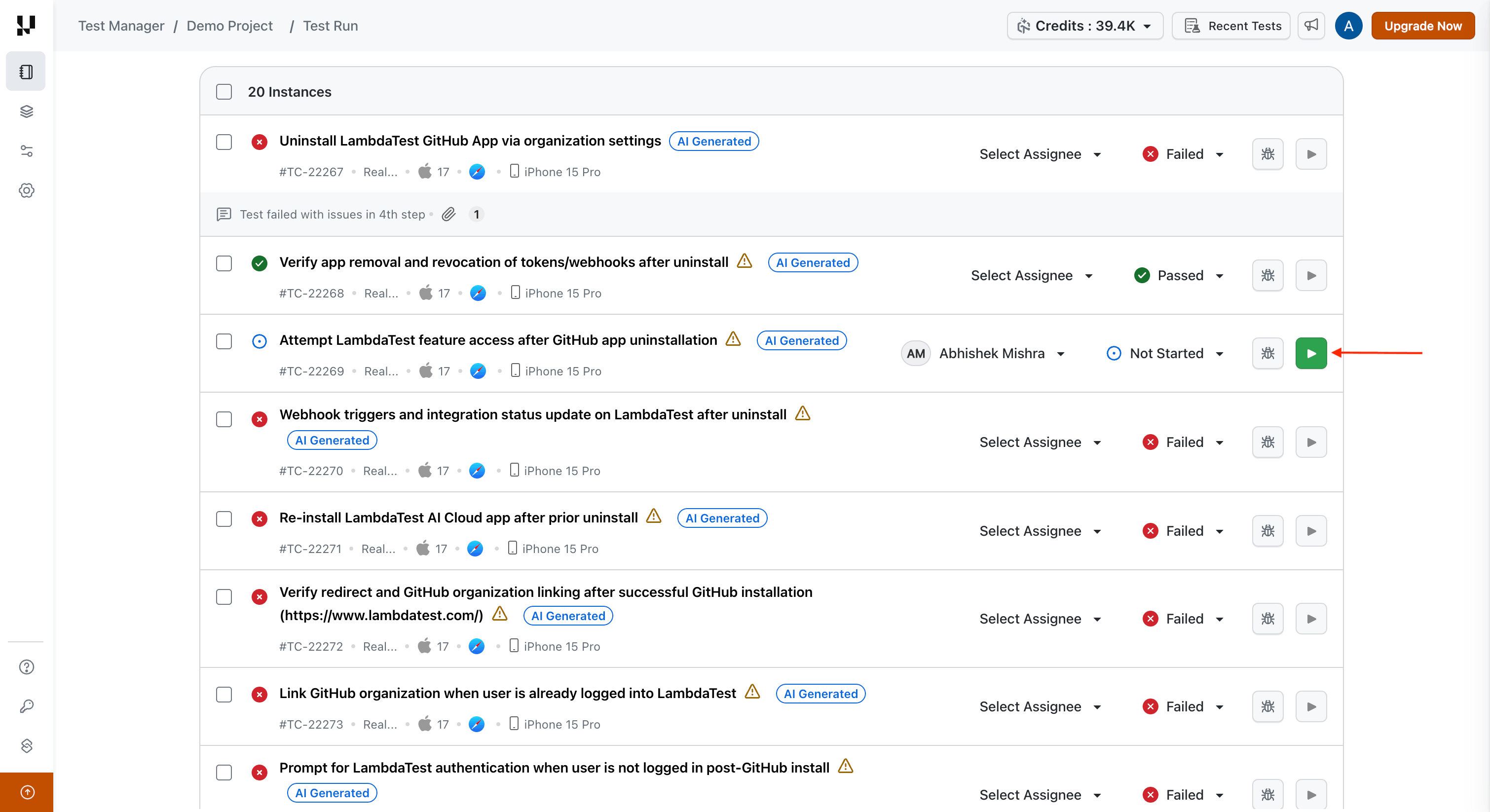Expand the Not Started status dropdown
The height and width of the screenshot is (812, 1490).
(x=1165, y=353)
